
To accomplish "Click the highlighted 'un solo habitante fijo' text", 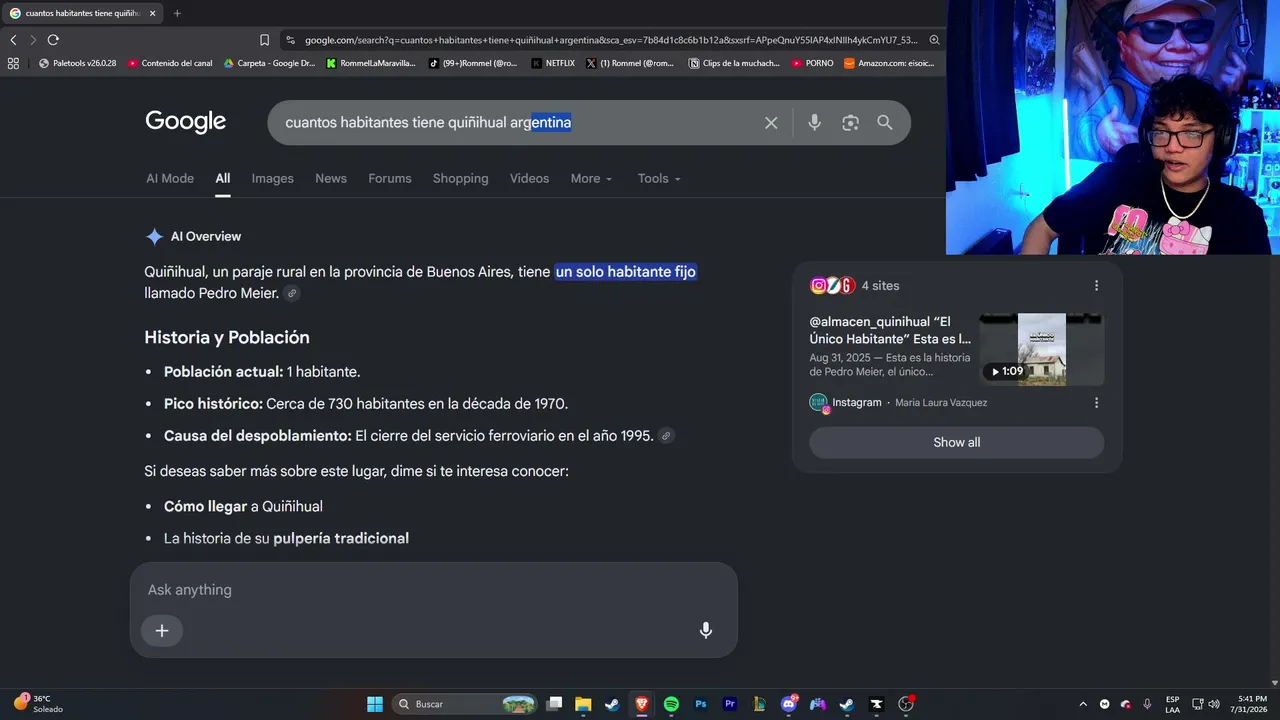I will [626, 272].
